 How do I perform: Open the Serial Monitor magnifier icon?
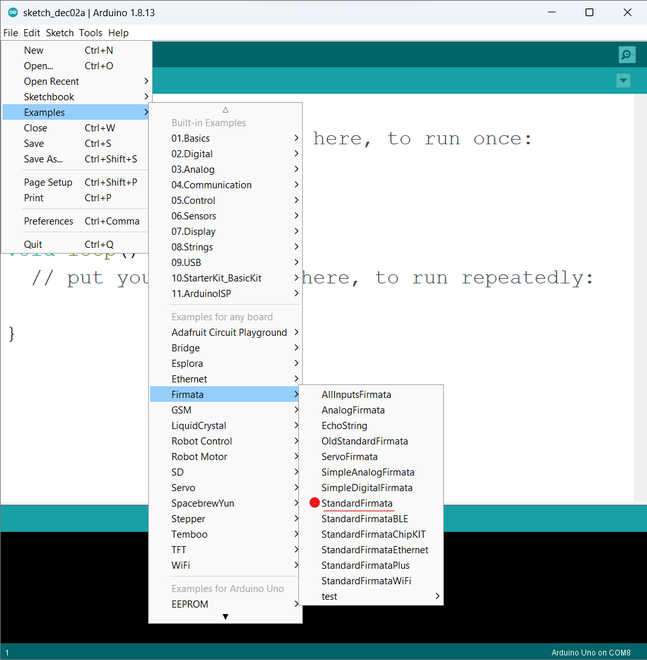coord(626,55)
